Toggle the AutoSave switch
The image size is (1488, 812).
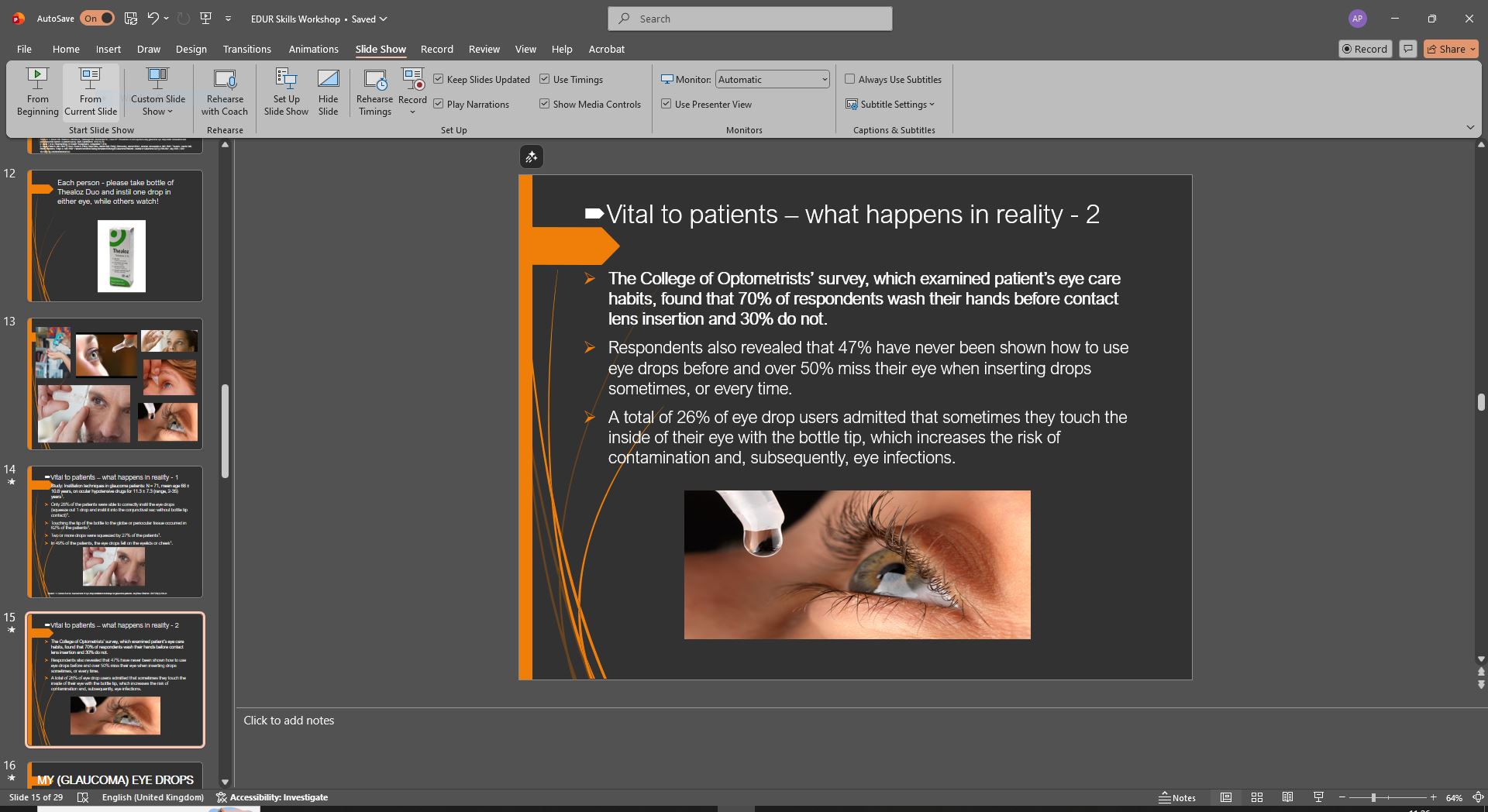tap(97, 19)
